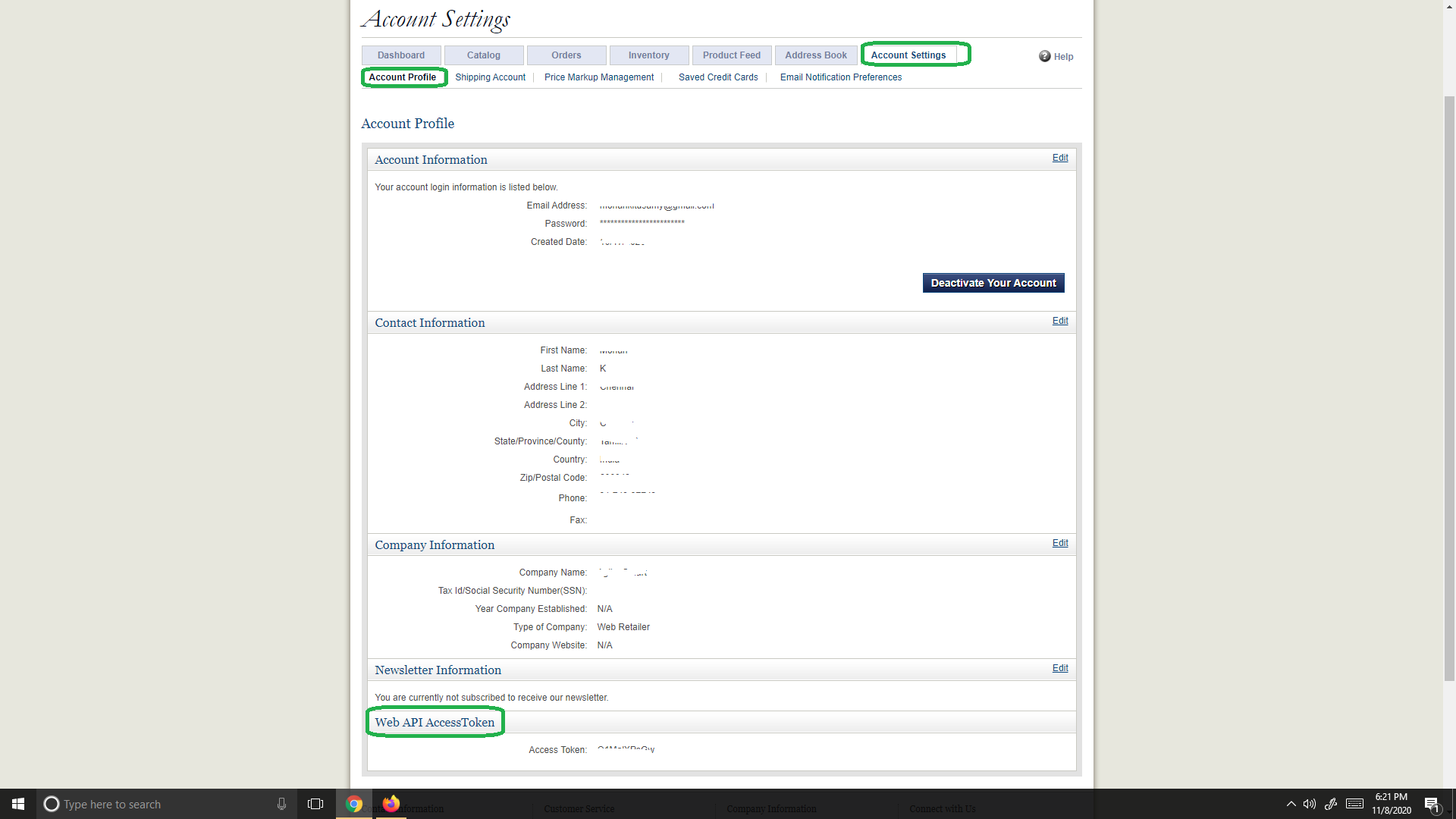Click the Access Token label
Image resolution: width=1456 pixels, height=819 pixels.
tap(557, 750)
